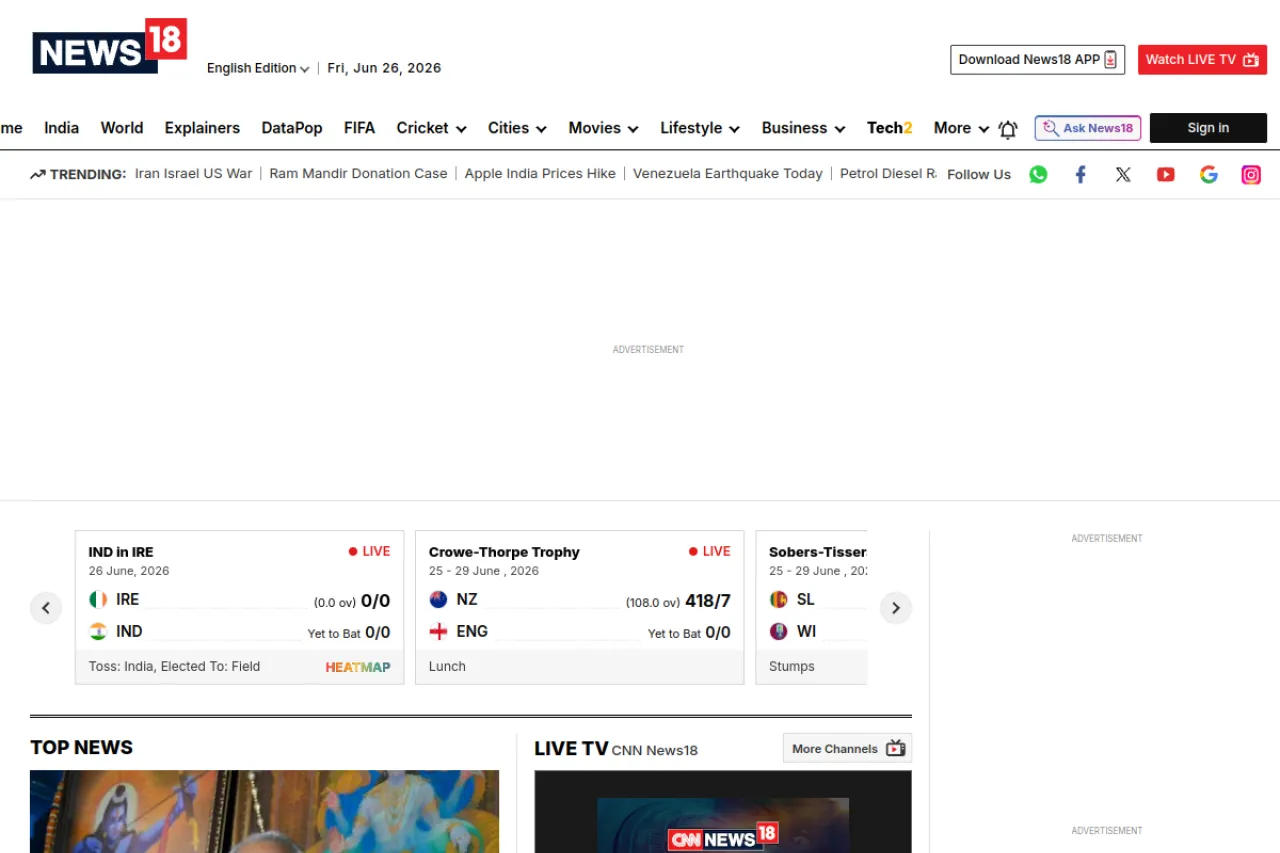Click the NZ score 418/7

click(x=708, y=601)
